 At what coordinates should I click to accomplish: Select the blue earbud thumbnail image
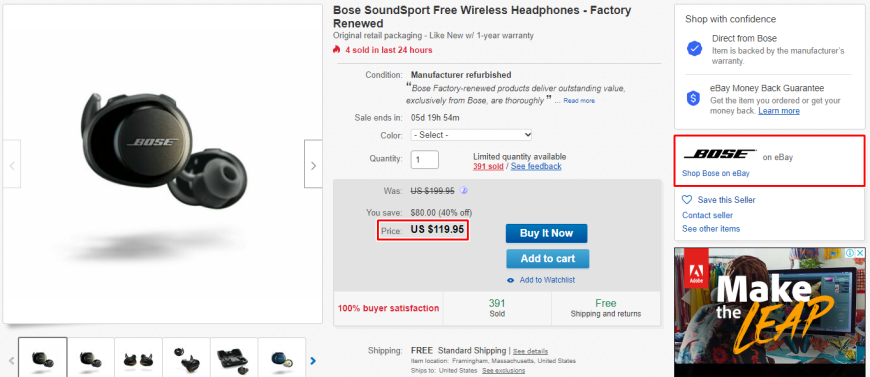pyautogui.click(x=281, y=358)
